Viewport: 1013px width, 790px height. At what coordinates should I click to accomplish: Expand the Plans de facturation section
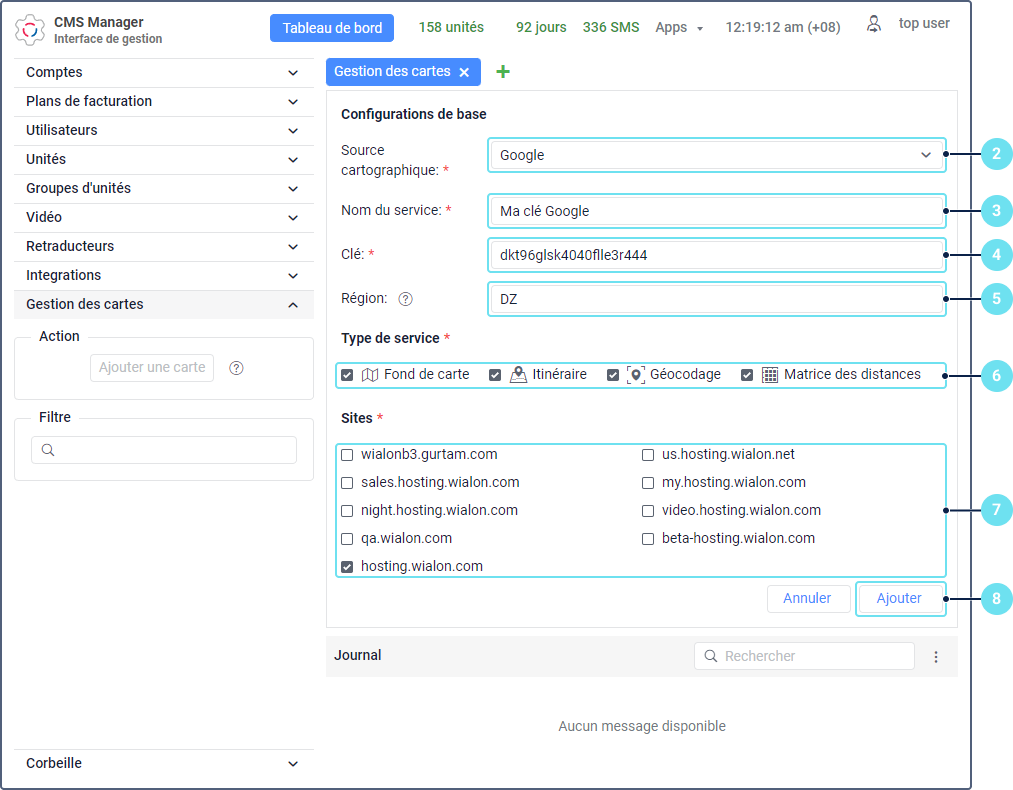163,102
